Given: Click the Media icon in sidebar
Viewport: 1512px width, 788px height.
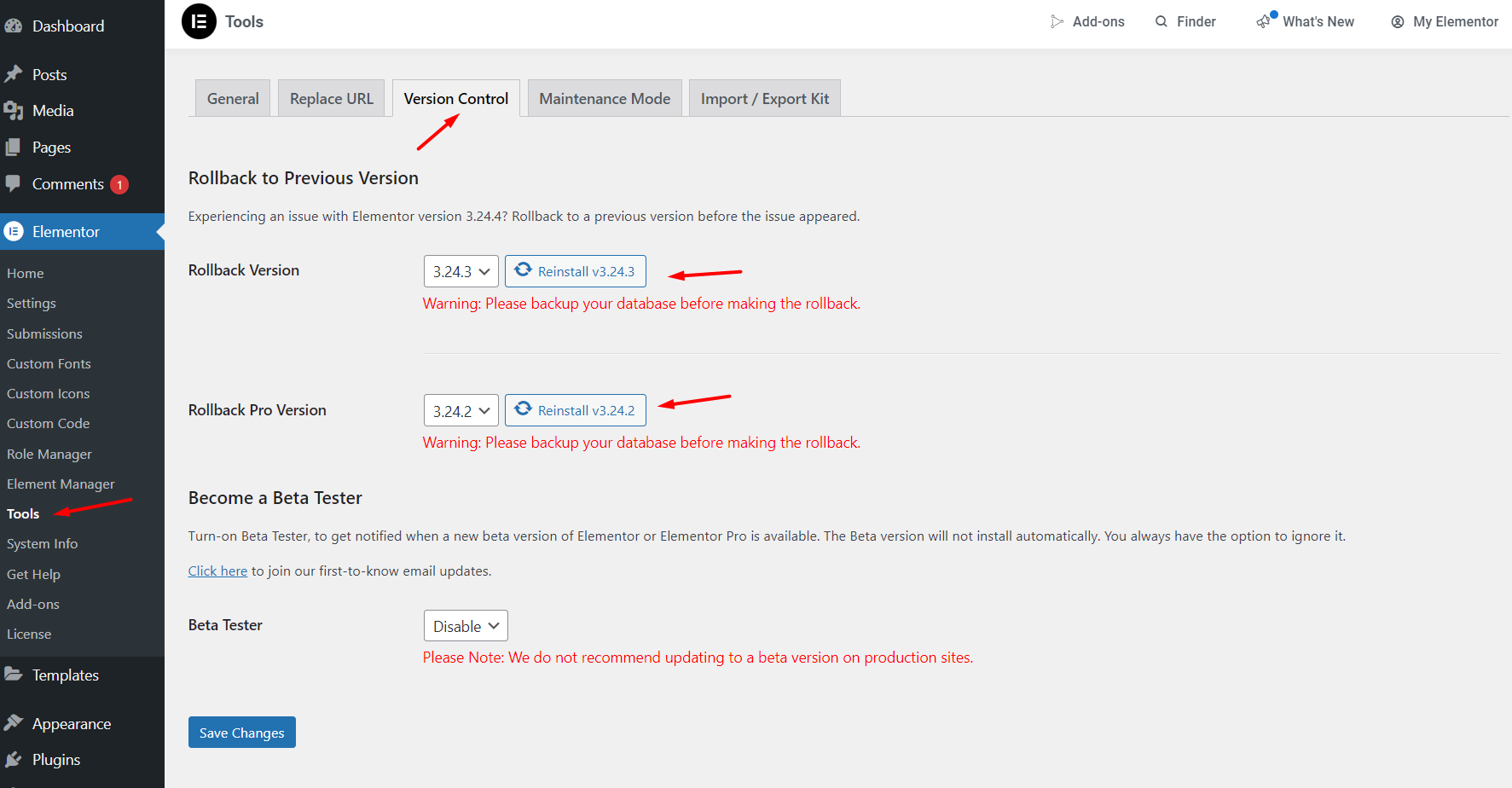Looking at the screenshot, I should [14, 110].
